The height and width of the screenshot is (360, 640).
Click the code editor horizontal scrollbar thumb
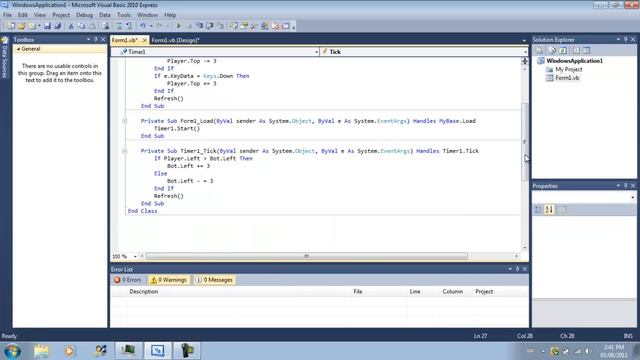click(x=307, y=256)
